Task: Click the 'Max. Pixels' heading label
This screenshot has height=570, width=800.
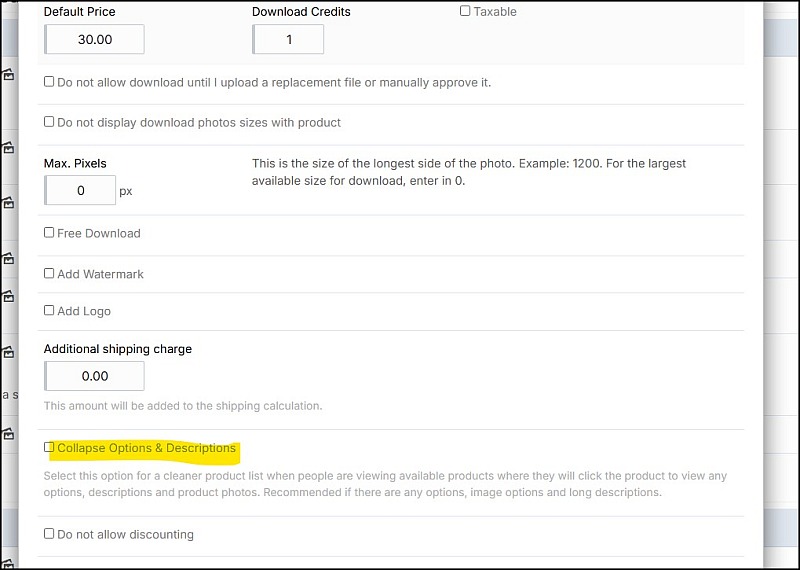Action: click(75, 163)
